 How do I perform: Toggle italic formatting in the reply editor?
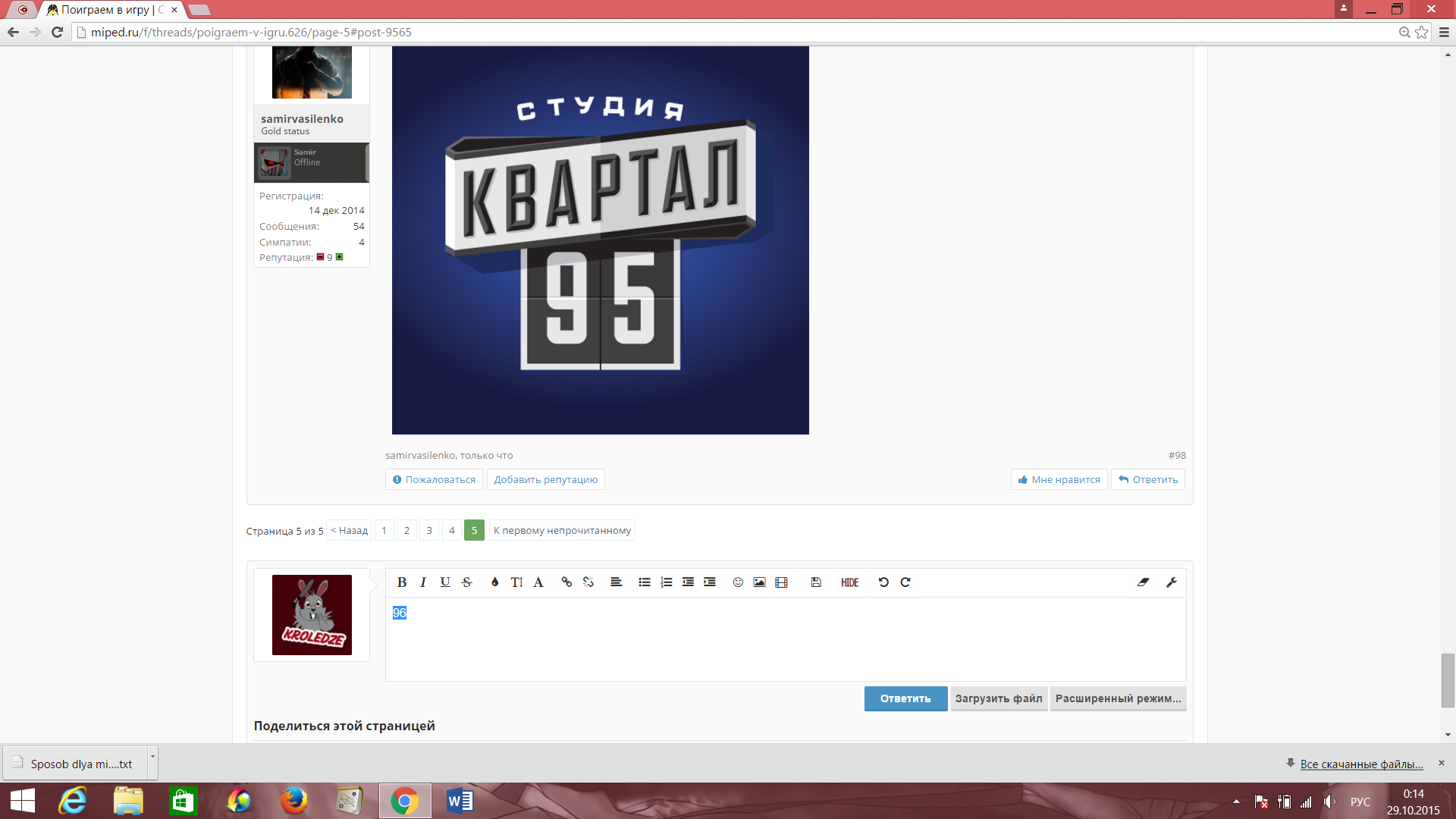point(423,582)
